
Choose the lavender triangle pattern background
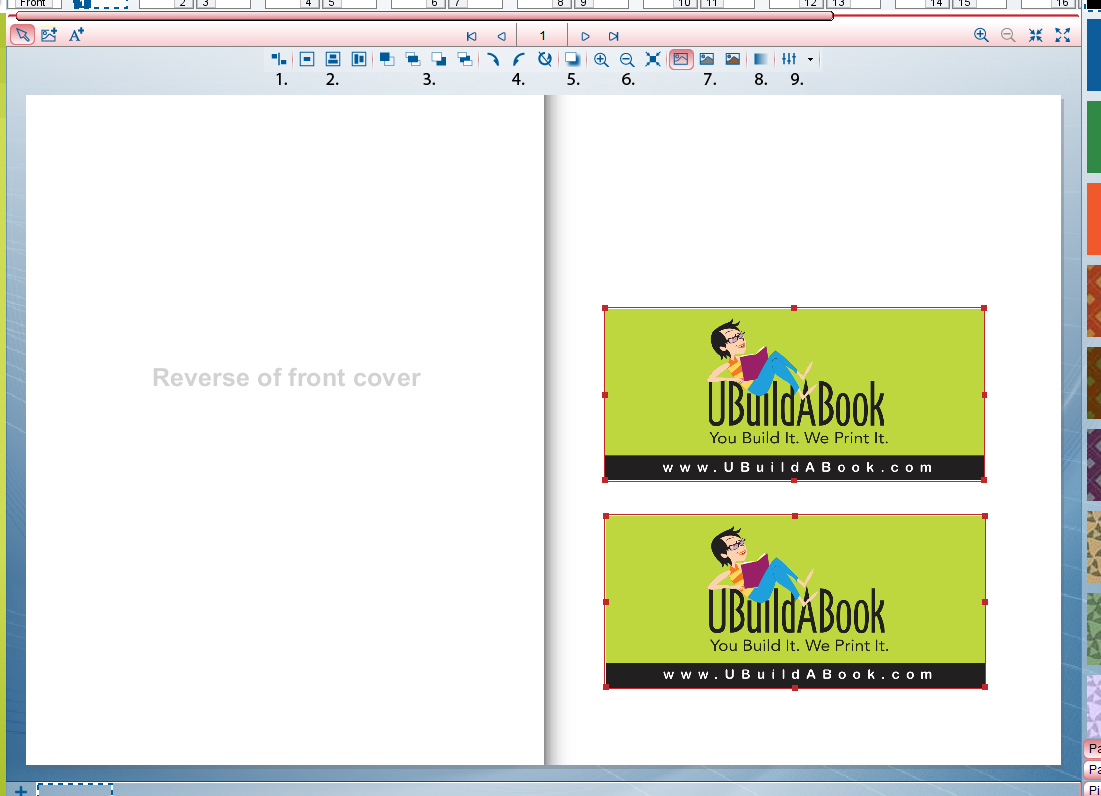pyautogui.click(x=1094, y=705)
